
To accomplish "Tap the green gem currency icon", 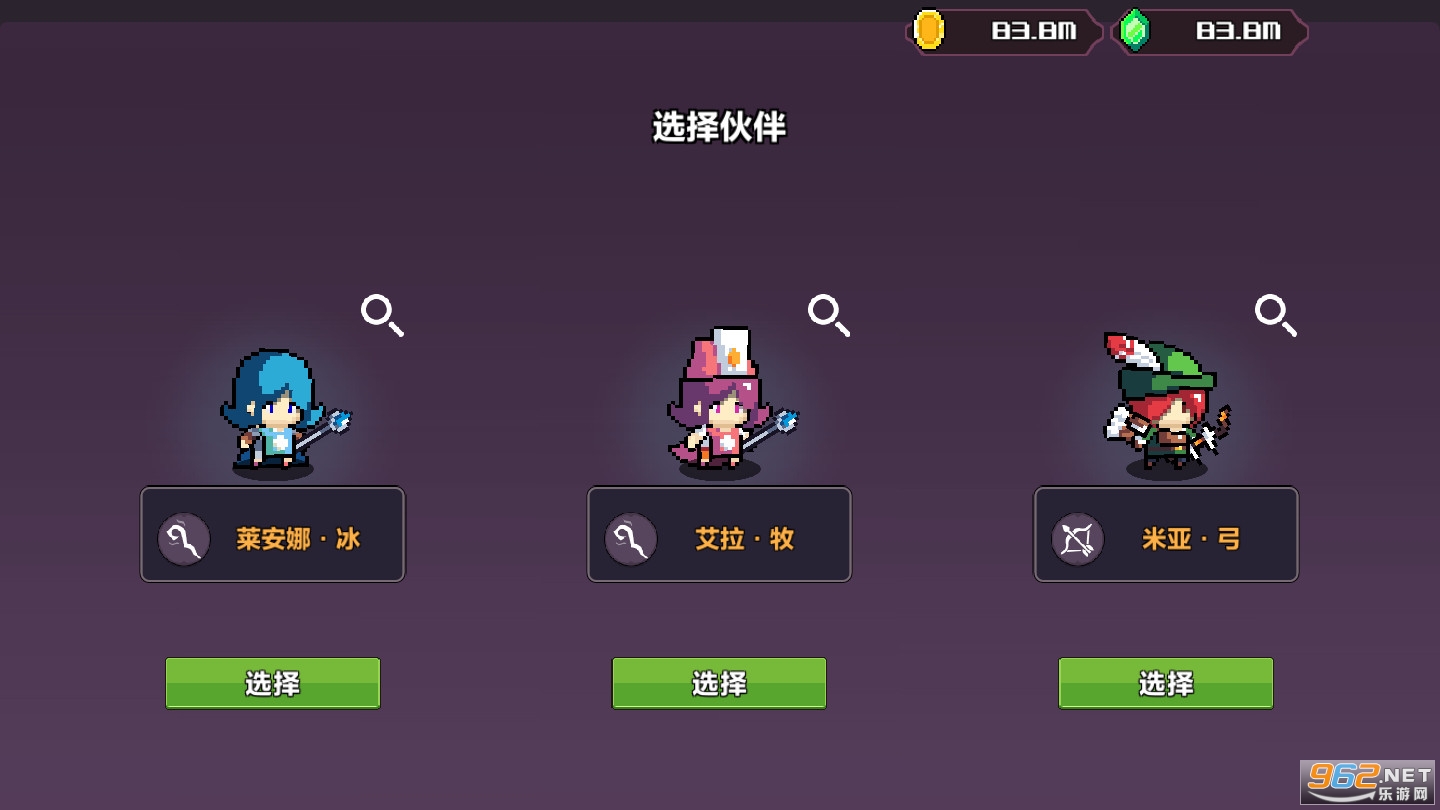I will tap(1134, 30).
